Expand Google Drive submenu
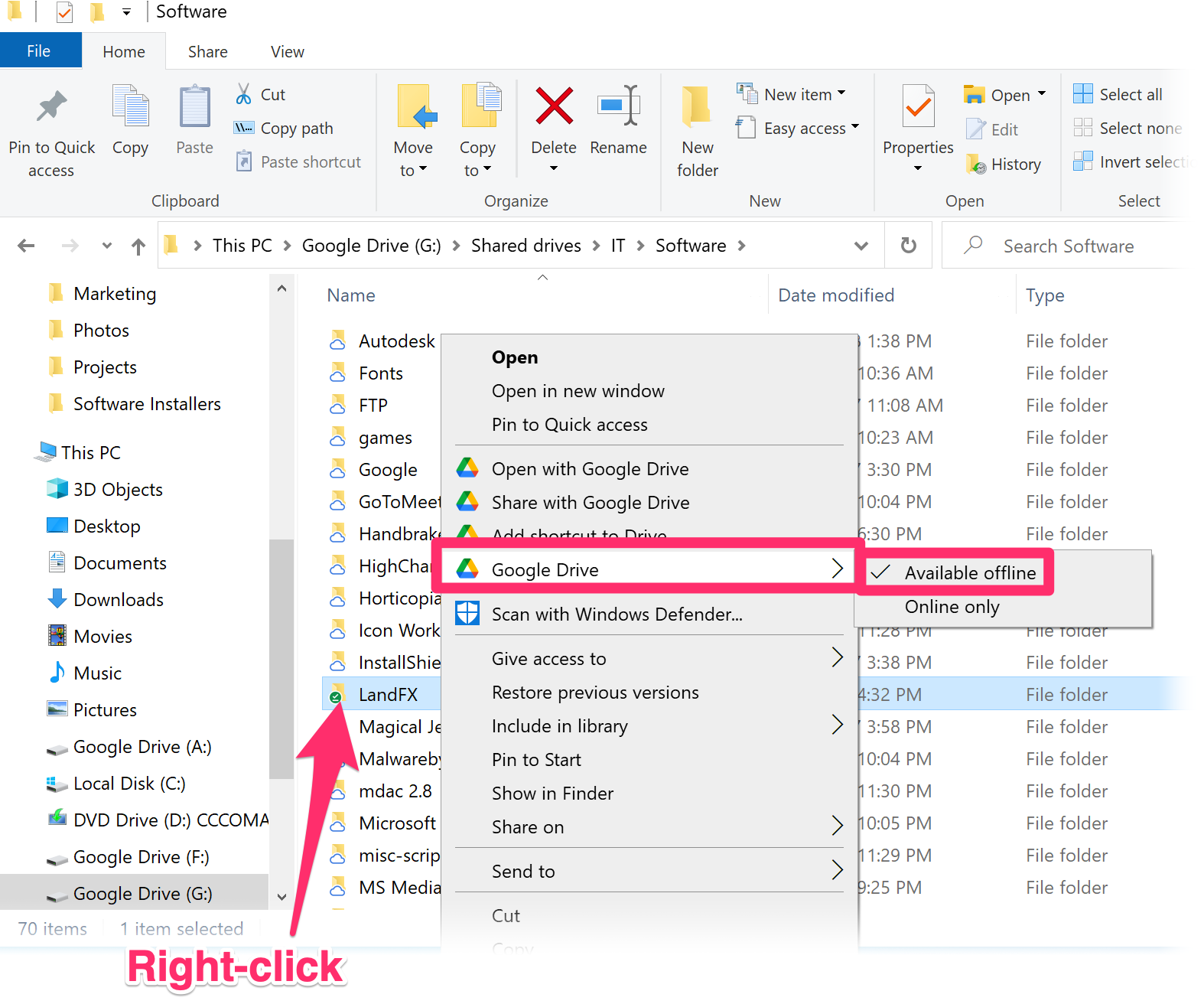Image resolution: width=1204 pixels, height=1004 pixels. 837,569
